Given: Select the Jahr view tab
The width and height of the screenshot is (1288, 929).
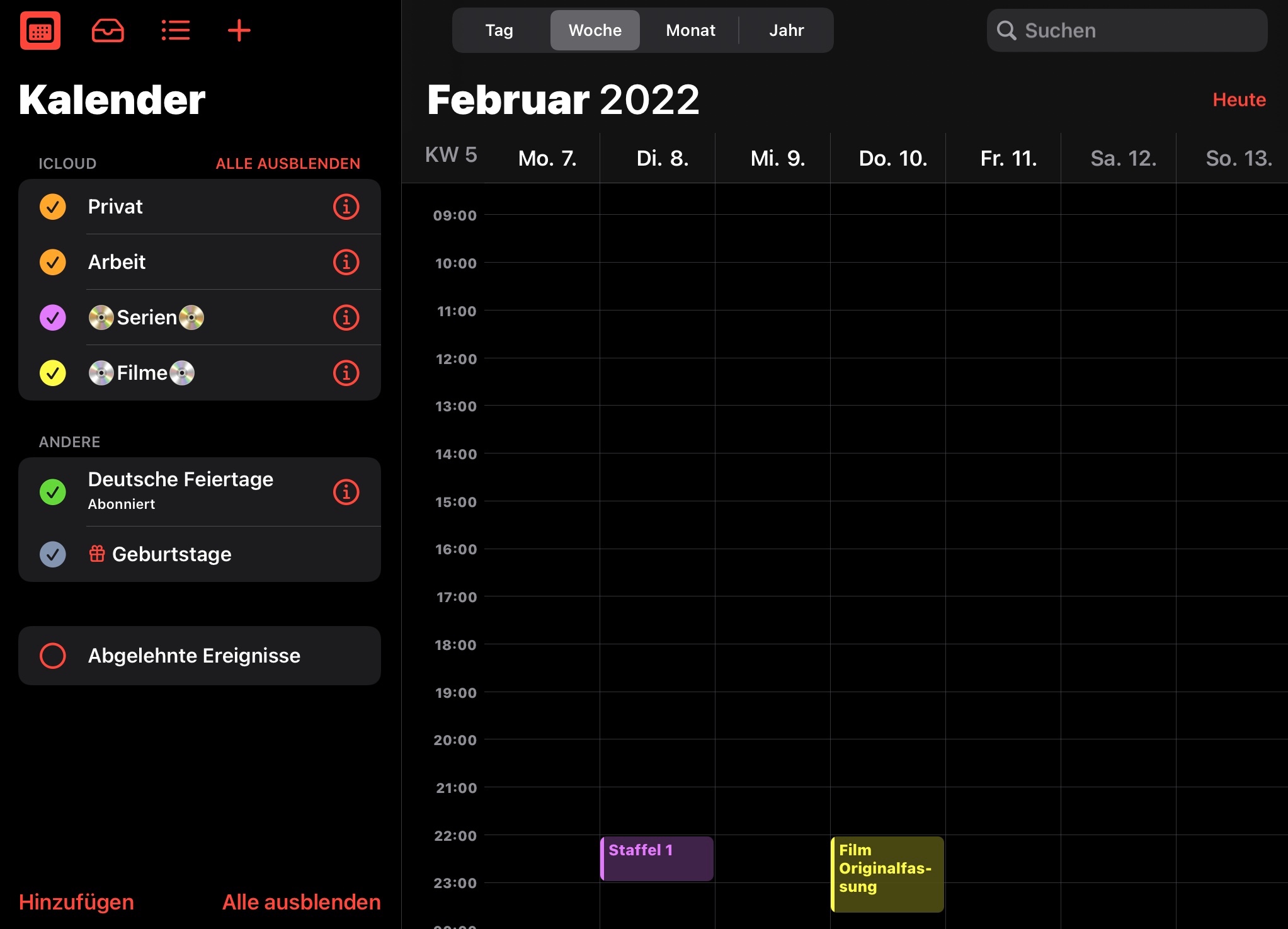Looking at the screenshot, I should [786, 30].
